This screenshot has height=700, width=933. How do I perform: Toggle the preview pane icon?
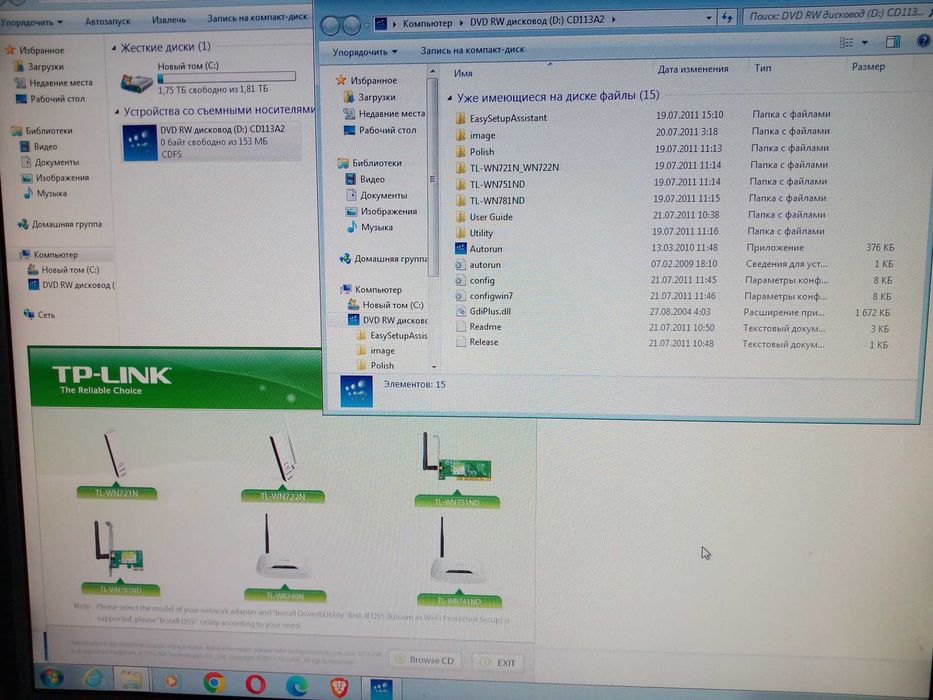click(x=893, y=41)
